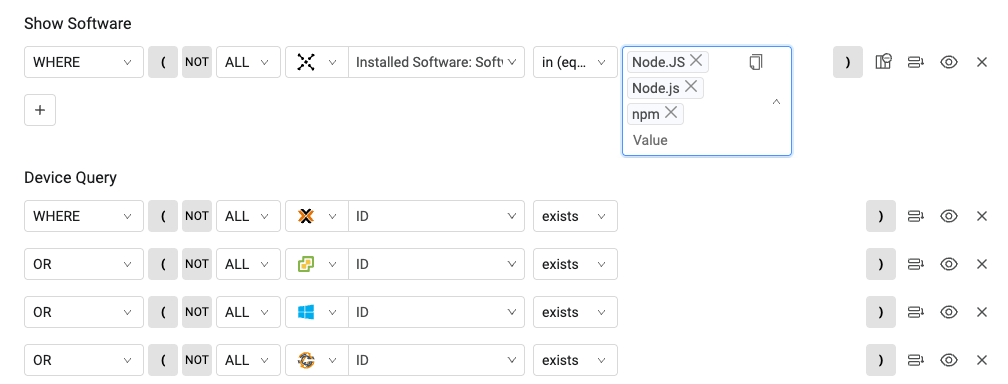Toggle eye icon in last query row

click(949, 360)
